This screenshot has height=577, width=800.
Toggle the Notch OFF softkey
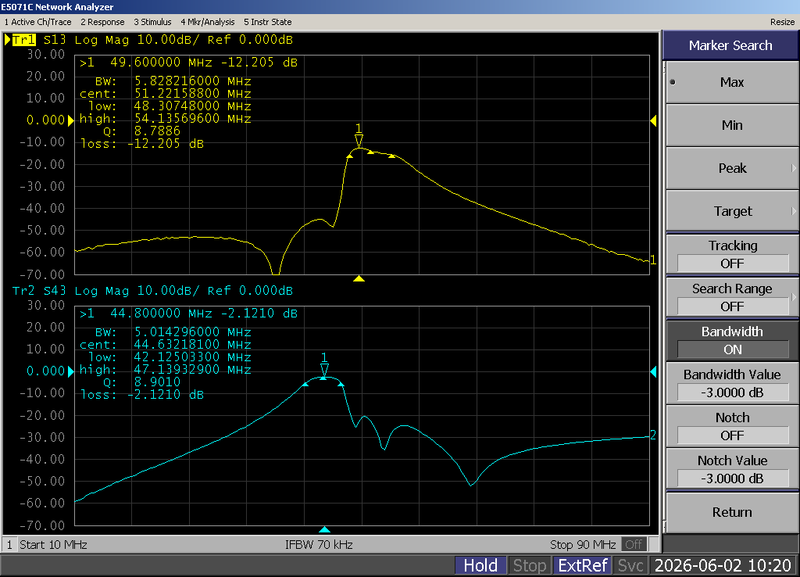click(732, 426)
